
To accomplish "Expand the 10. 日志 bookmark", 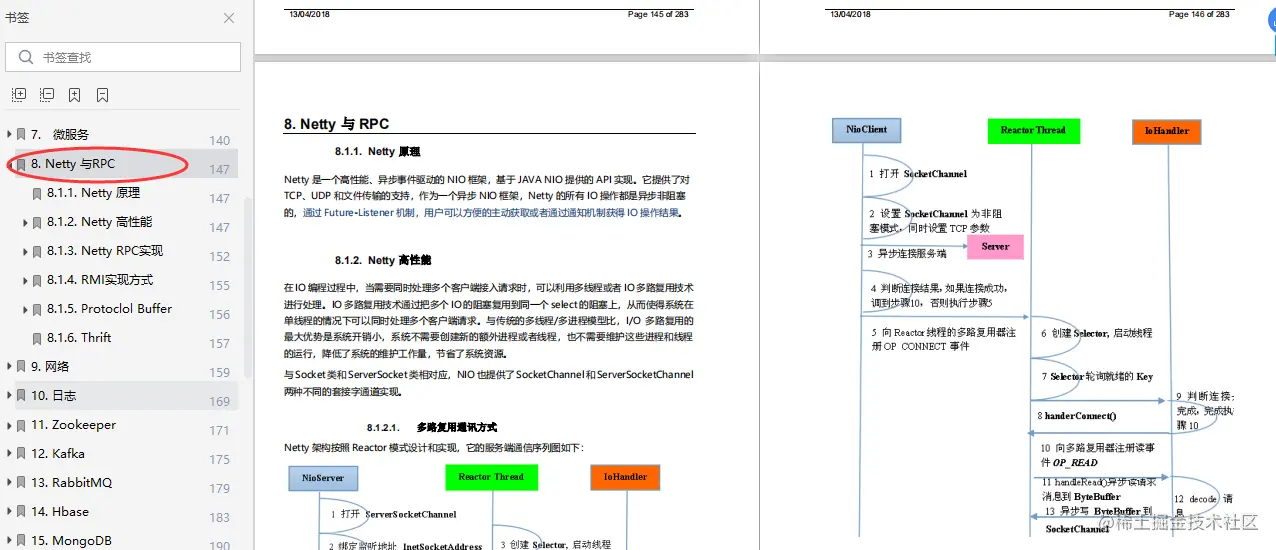I will pos(9,396).
